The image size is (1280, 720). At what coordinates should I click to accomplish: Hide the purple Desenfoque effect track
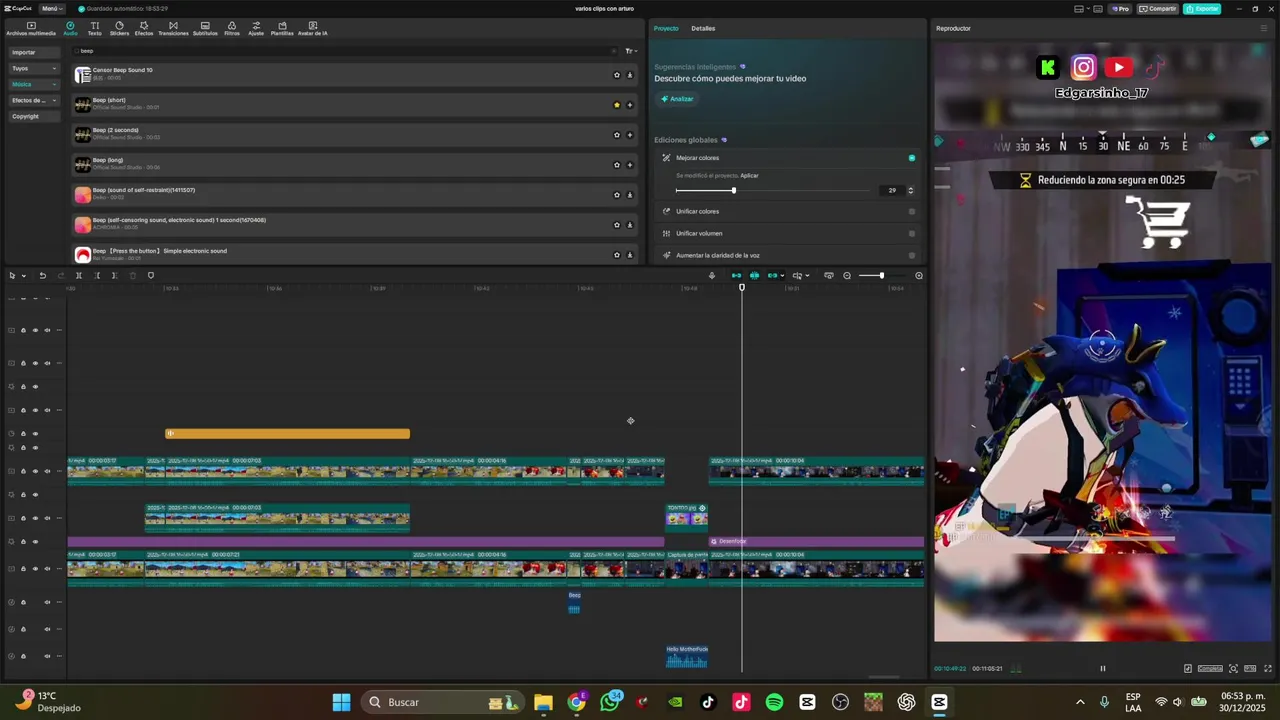point(35,542)
